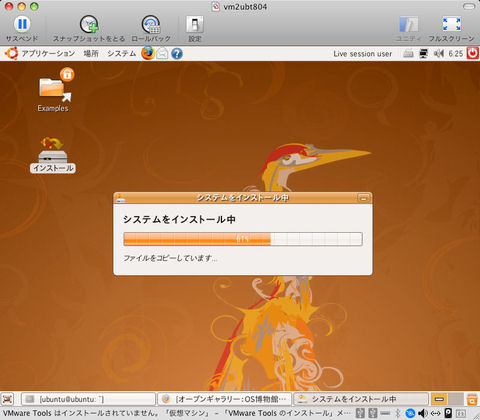Viewport: 480px width, 420px height.
Task: Click the network adapter arrows status icon
Action: [436, 414]
